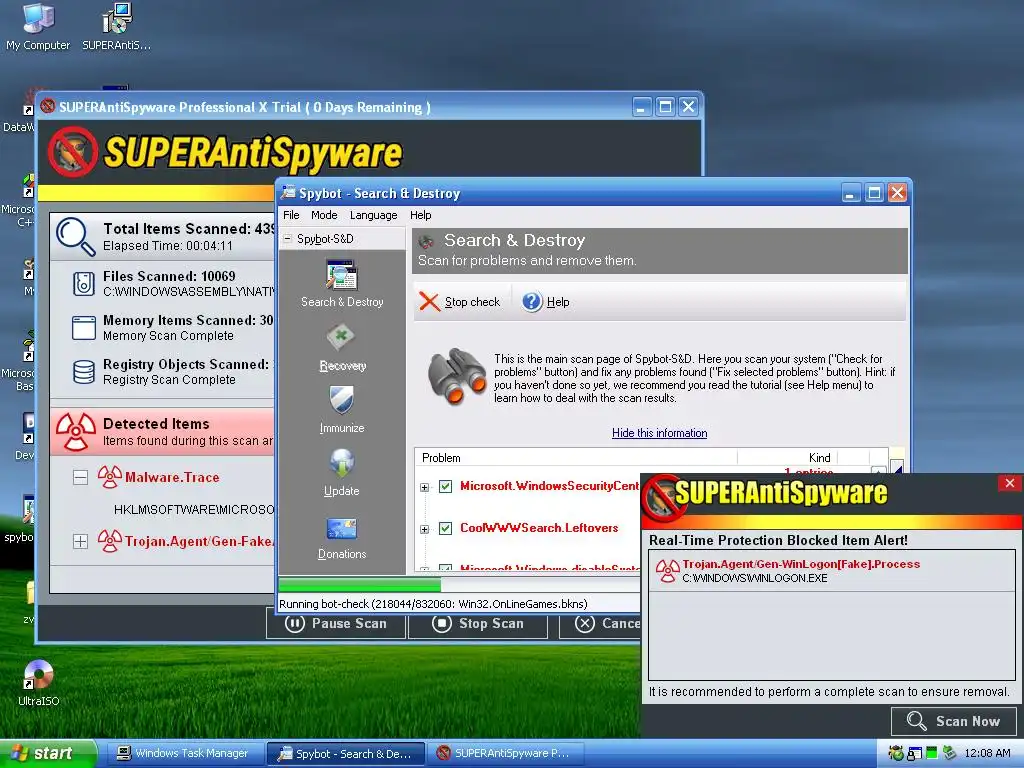Image resolution: width=1024 pixels, height=768 pixels.
Task: Click the biohazard icon in the blocked alert
Action: coord(667,571)
